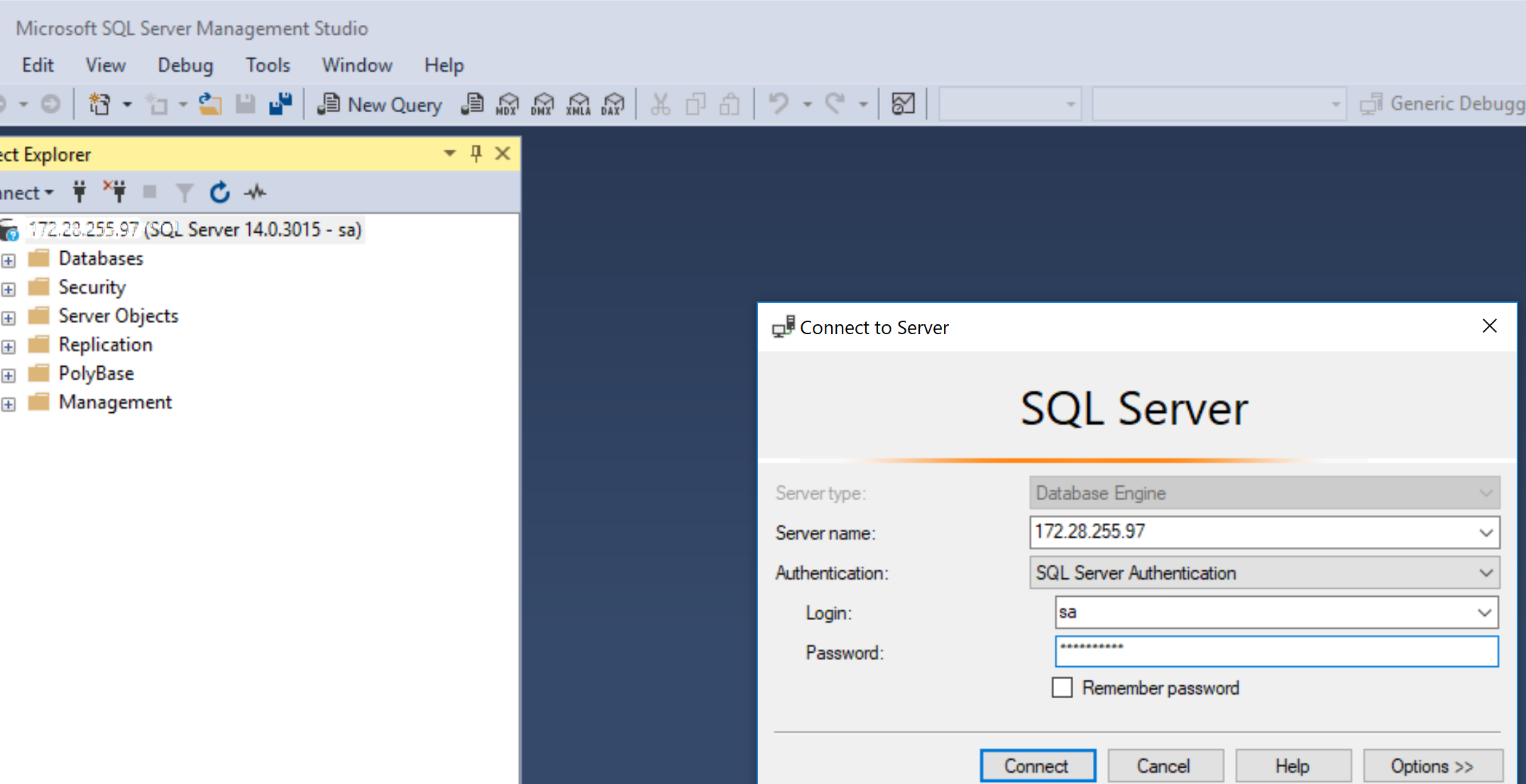This screenshot has height=784, width=1526.
Task: Click the Analysis Services MDX Query icon
Action: pyautogui.click(x=507, y=104)
